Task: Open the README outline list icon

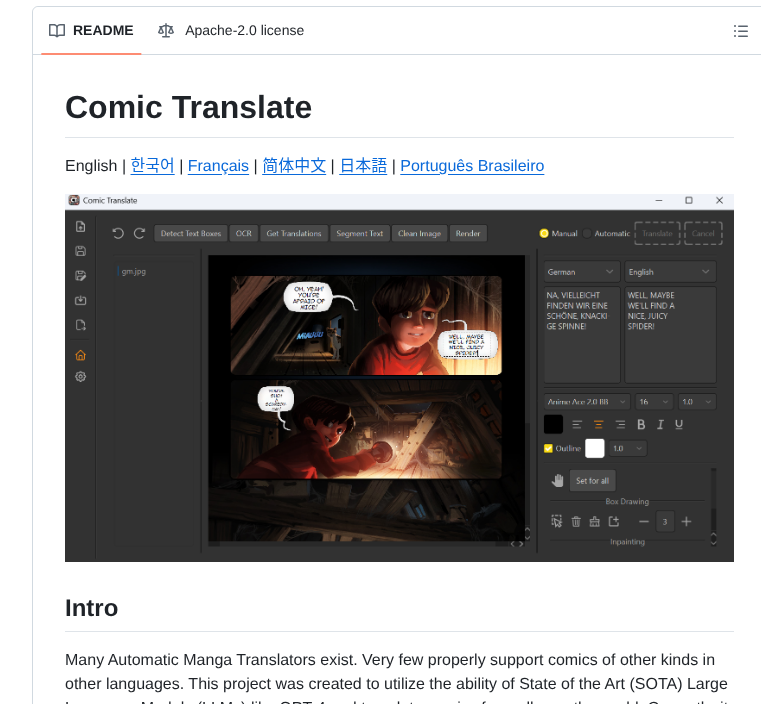Action: (x=740, y=31)
